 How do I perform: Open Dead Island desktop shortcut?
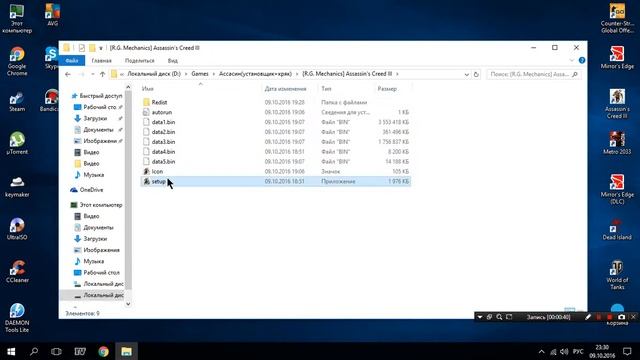coord(617,229)
